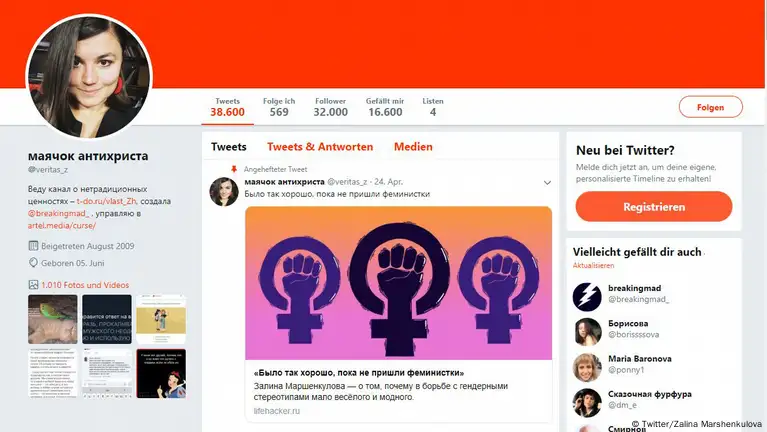Screen dimensions: 767x432
Task: Open the large profile avatar photo
Action: pyautogui.click(x=89, y=77)
